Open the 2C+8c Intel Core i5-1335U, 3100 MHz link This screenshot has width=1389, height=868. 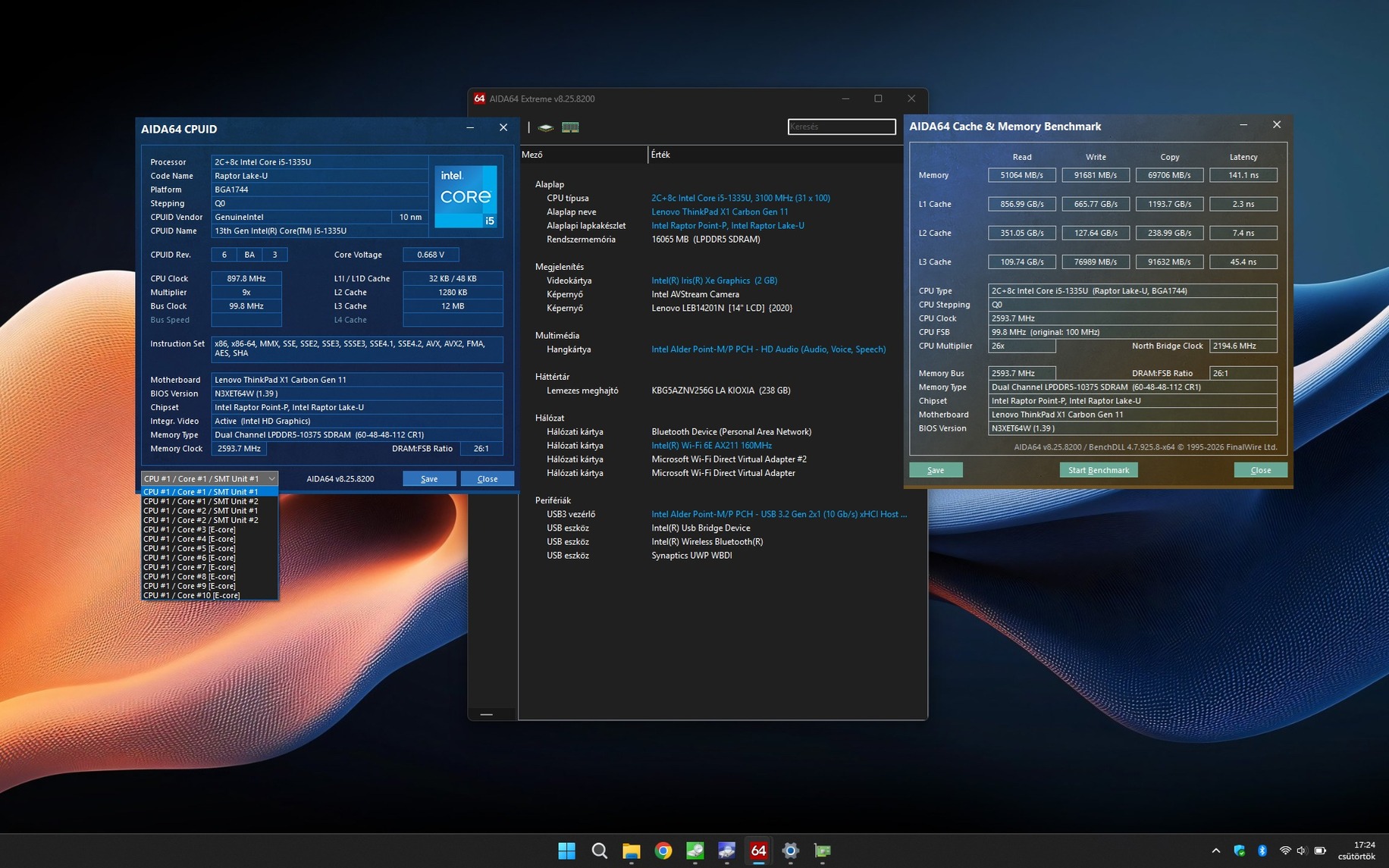point(741,198)
